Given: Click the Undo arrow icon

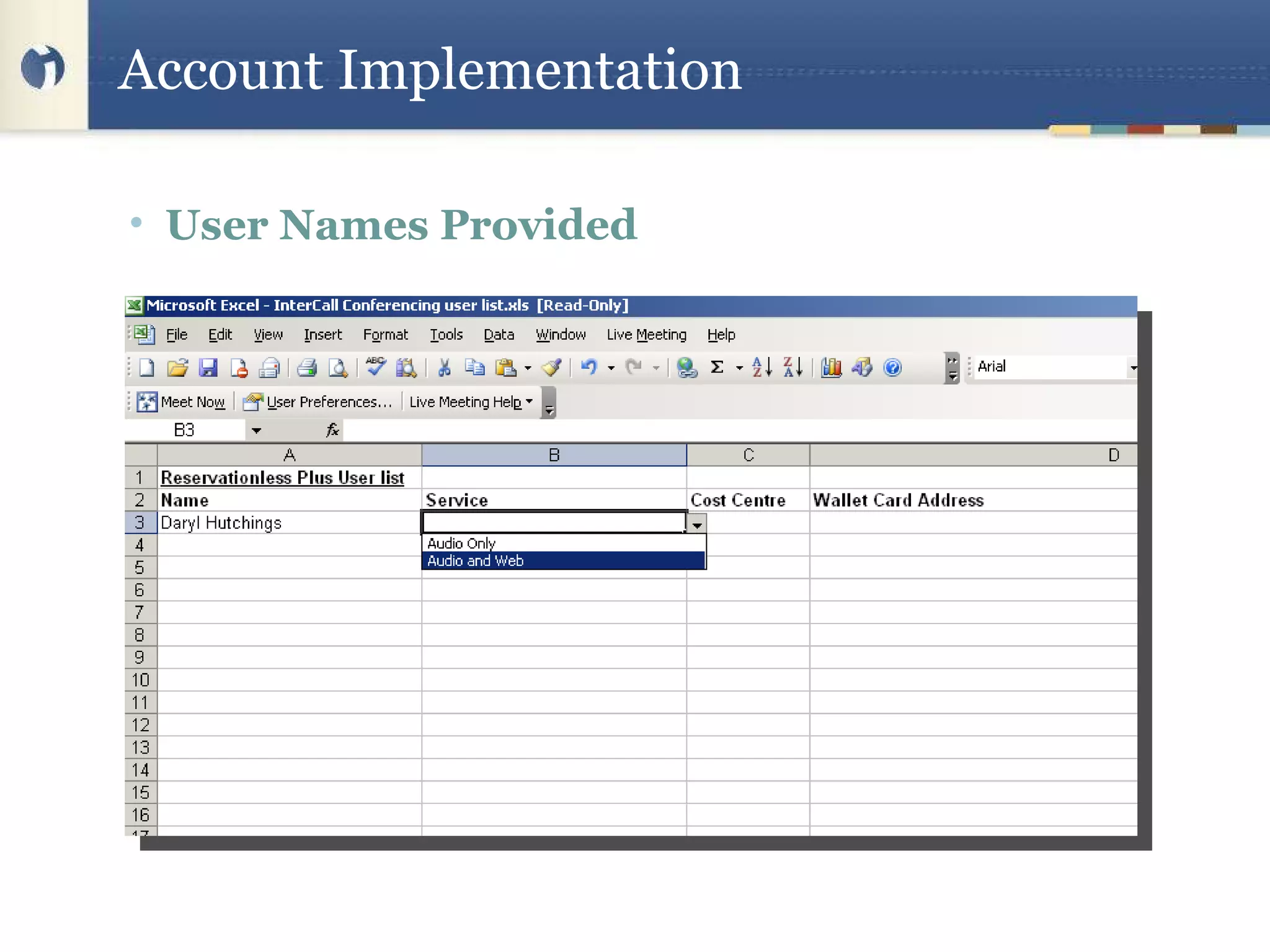Looking at the screenshot, I should pyautogui.click(x=589, y=368).
